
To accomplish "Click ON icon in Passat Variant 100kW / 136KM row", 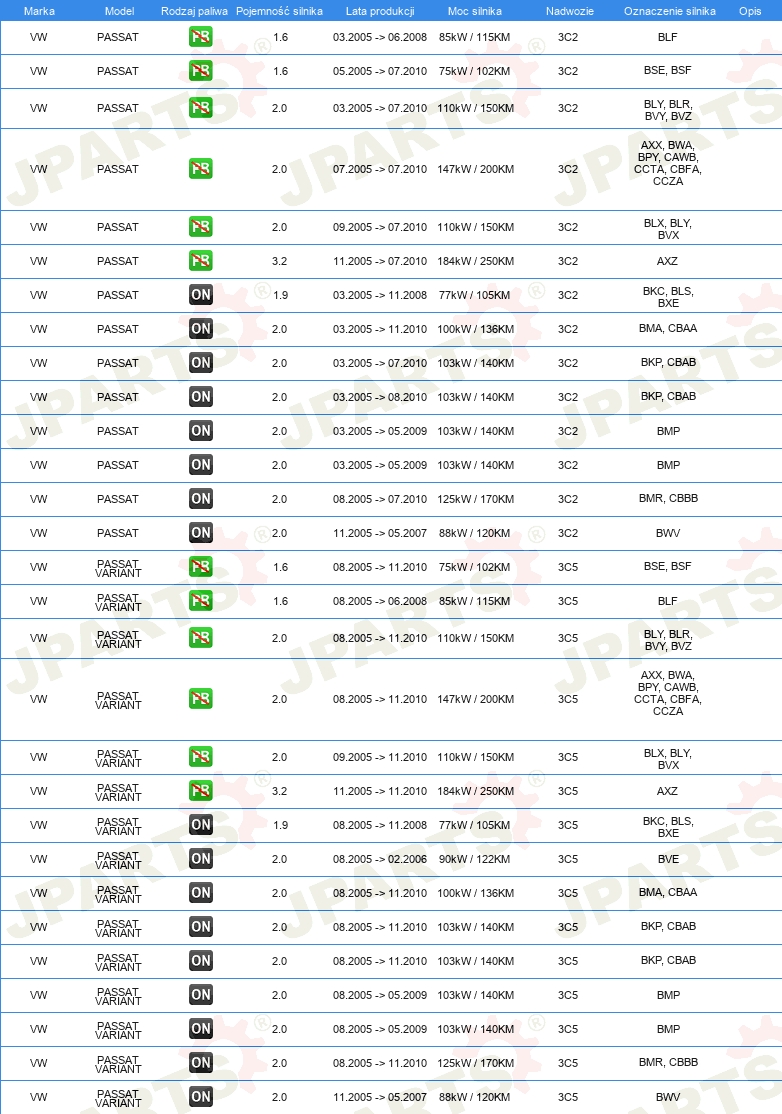I will click(201, 893).
